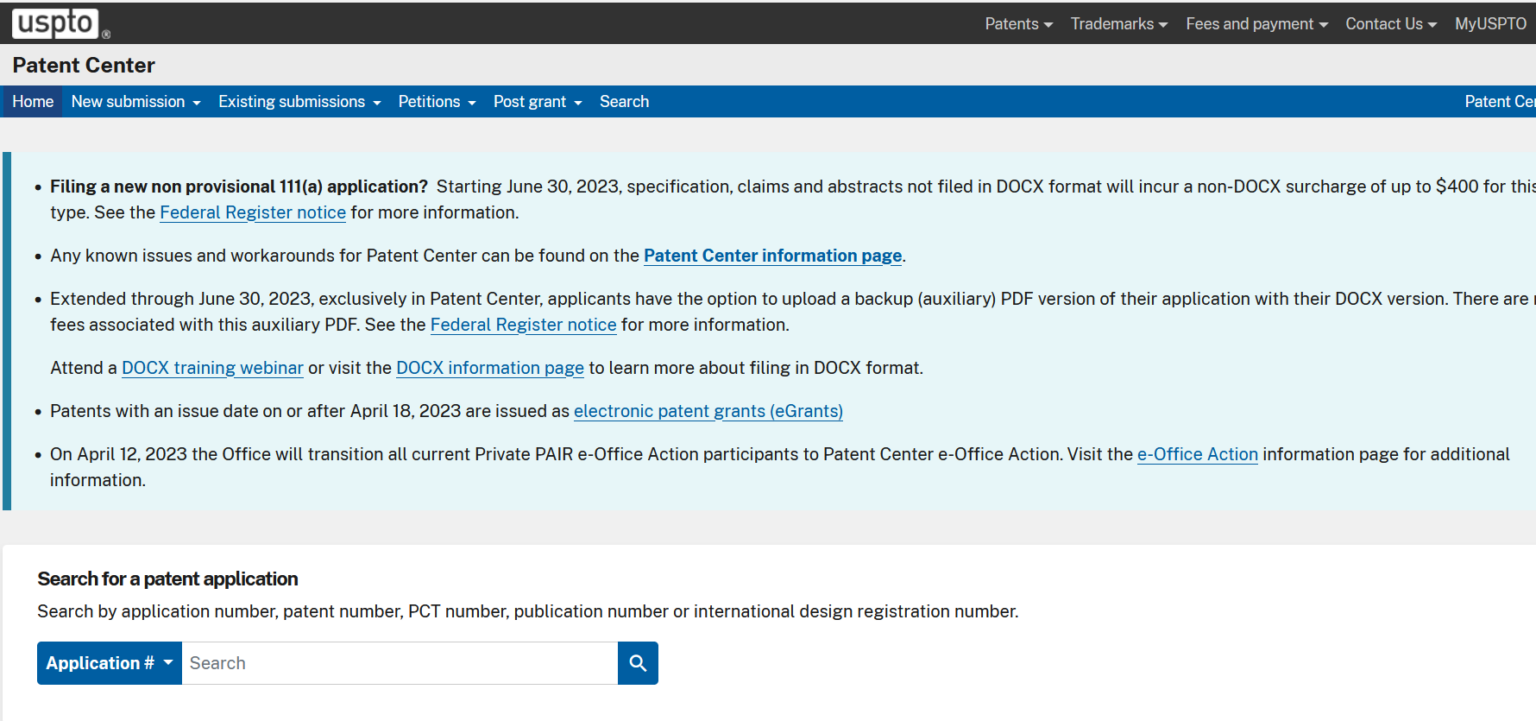Click the magnifying glass search icon
The width and height of the screenshot is (1536, 721).
tap(637, 662)
